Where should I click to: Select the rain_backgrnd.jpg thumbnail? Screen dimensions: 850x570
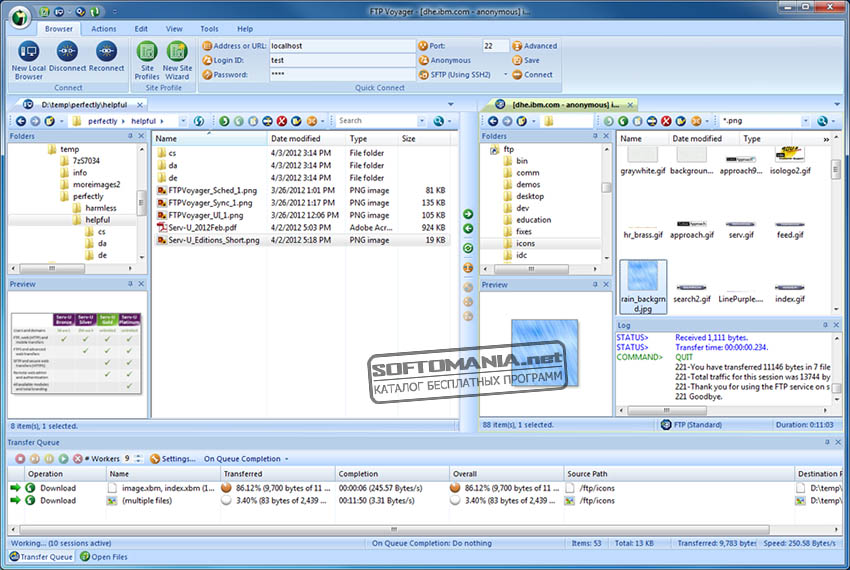tap(643, 287)
